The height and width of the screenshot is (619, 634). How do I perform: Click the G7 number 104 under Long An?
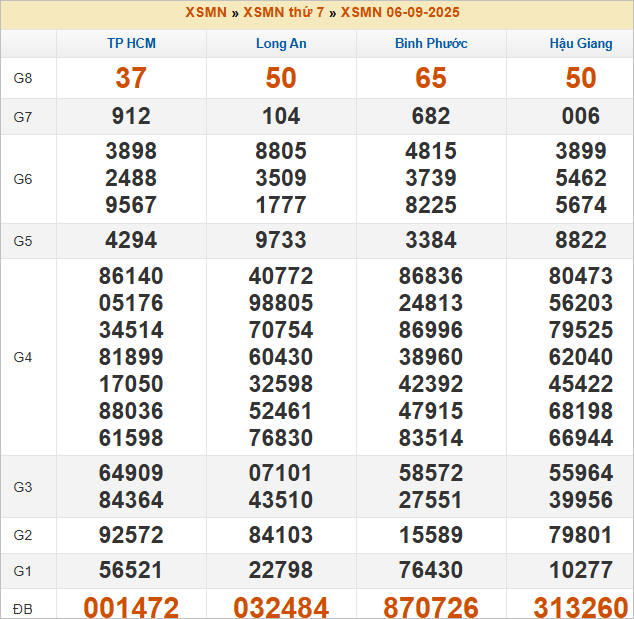pos(281,116)
